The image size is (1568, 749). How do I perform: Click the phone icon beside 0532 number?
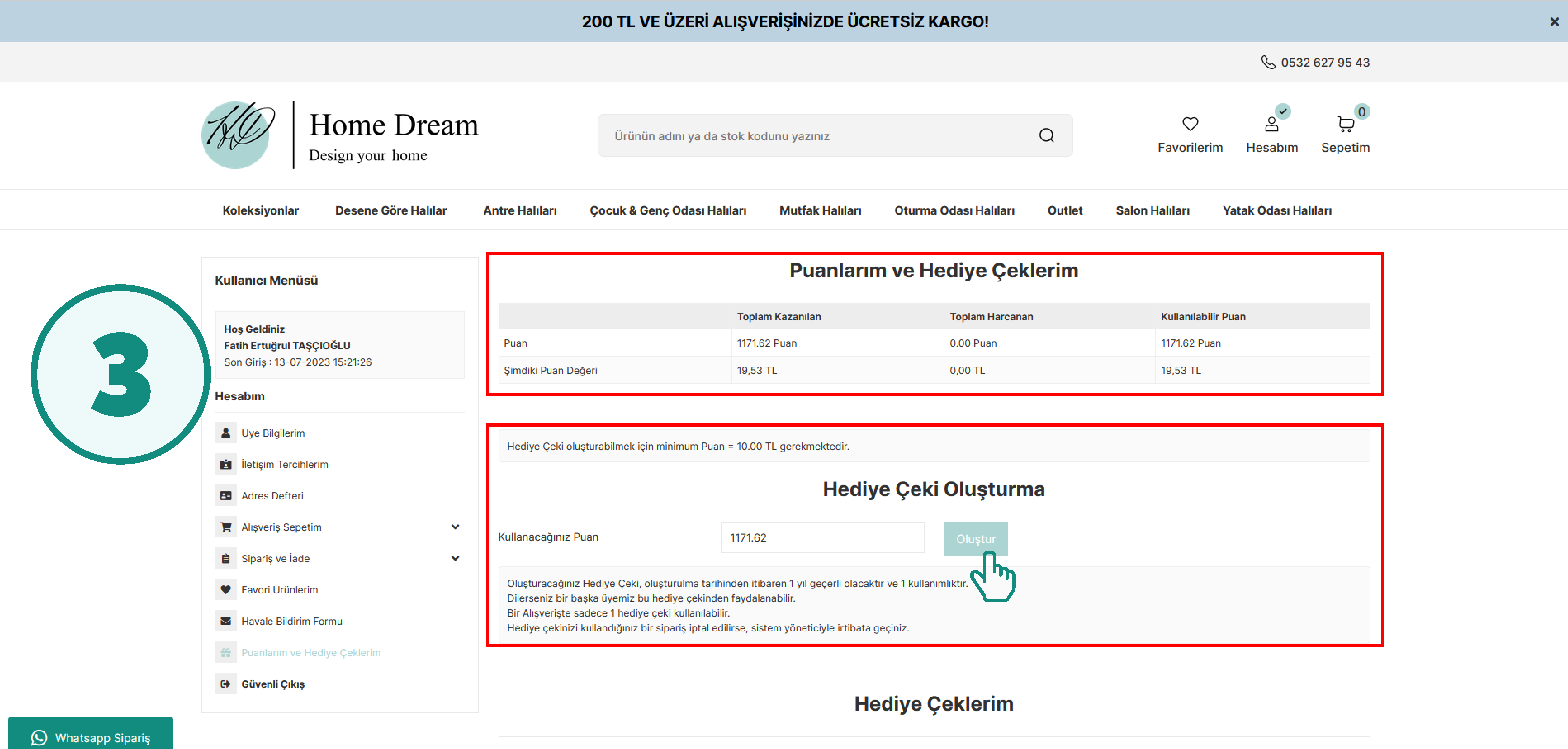coord(1268,62)
